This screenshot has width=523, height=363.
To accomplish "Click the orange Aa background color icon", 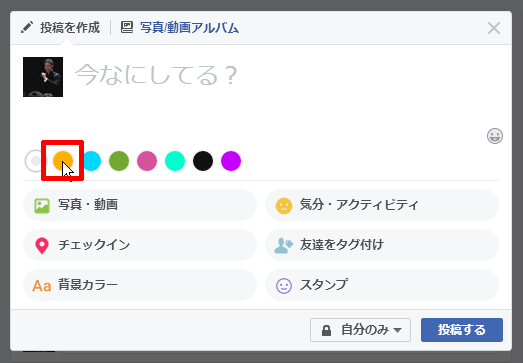I will 42,286.
